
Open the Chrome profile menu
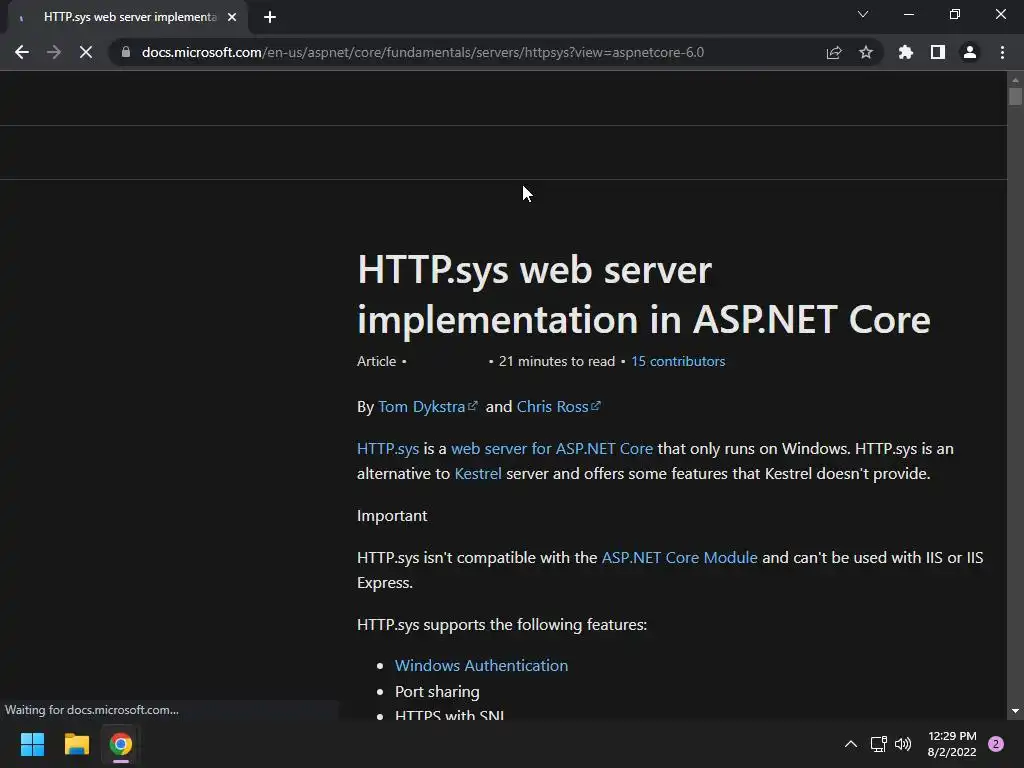pos(970,52)
